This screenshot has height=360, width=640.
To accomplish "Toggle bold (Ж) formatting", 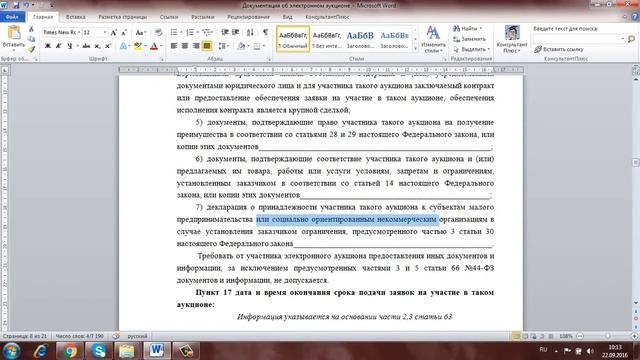I will (x=48, y=46).
